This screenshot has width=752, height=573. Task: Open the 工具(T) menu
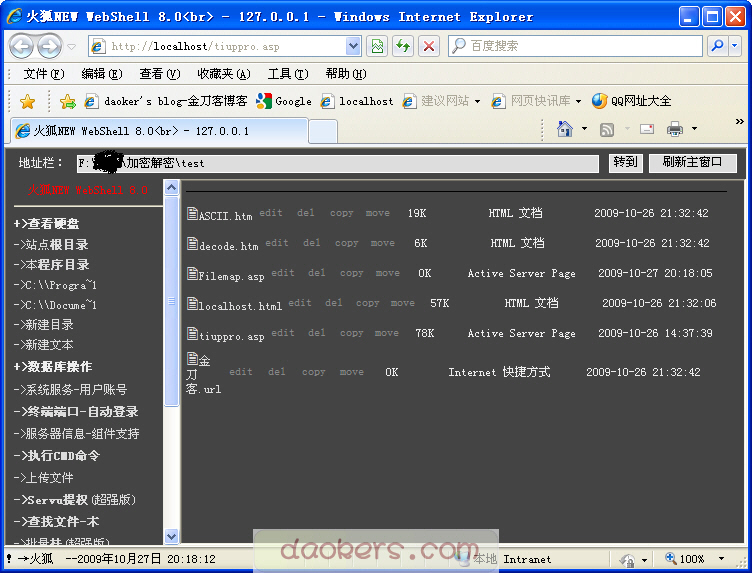(288, 74)
